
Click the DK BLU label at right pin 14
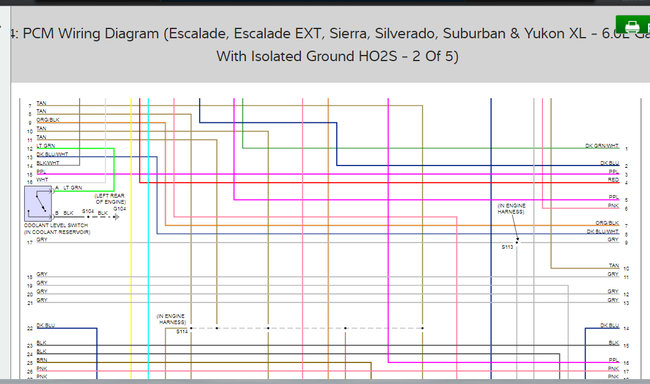(x=610, y=325)
